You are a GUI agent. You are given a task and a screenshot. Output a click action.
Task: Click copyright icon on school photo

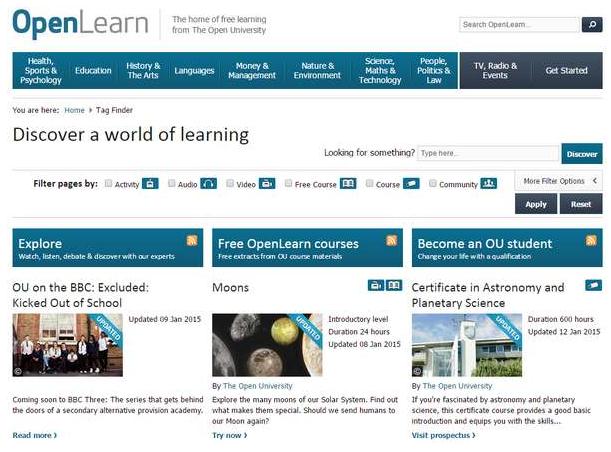pyautogui.click(x=18, y=371)
